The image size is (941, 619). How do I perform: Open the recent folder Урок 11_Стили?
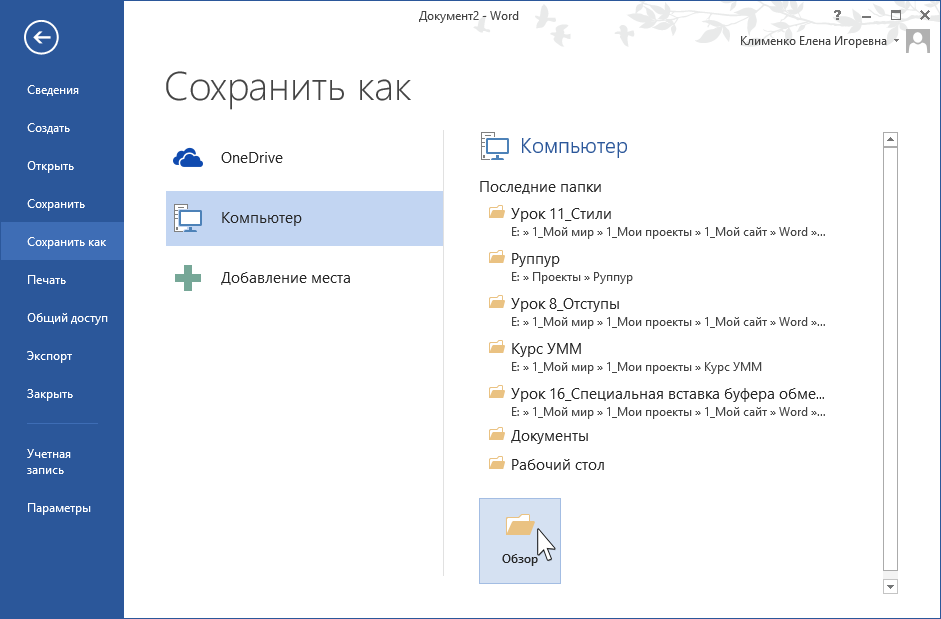pyautogui.click(x=657, y=222)
